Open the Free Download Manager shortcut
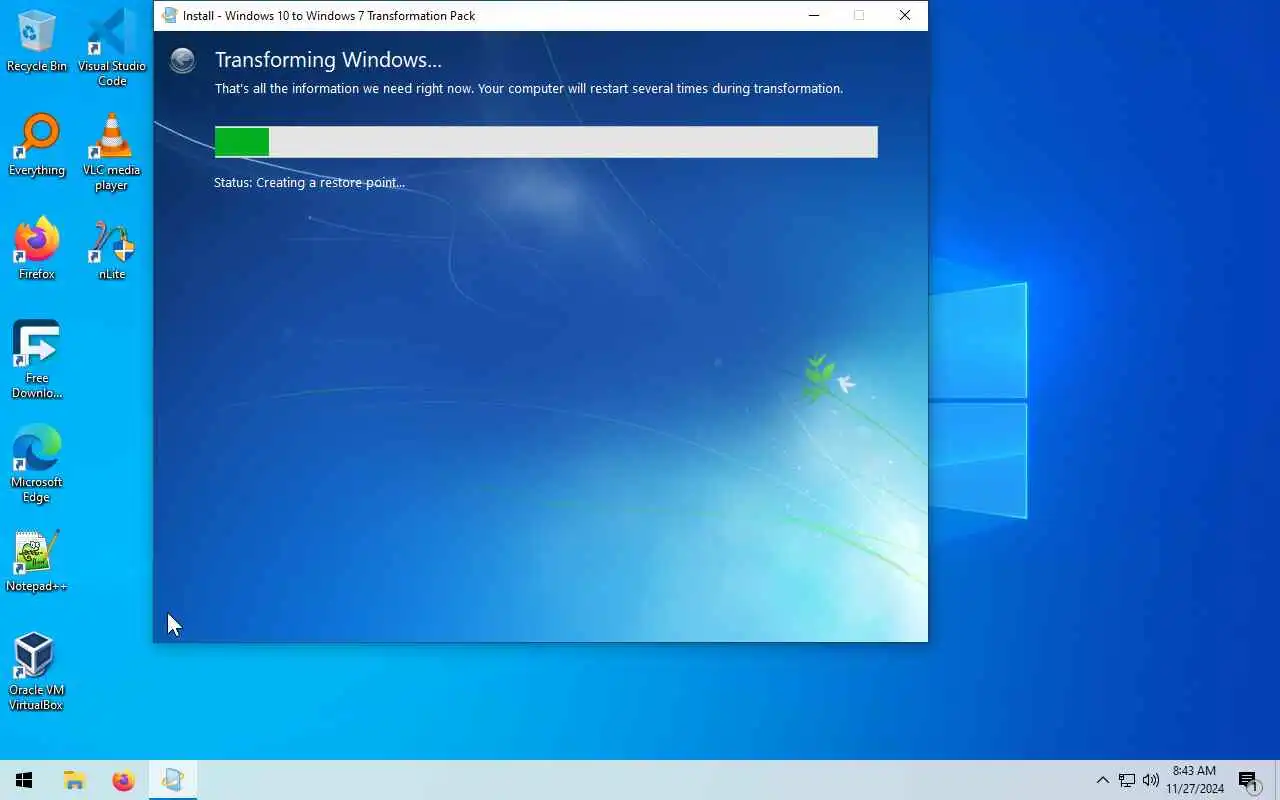Image resolution: width=1280 pixels, height=800 pixels. point(37,360)
